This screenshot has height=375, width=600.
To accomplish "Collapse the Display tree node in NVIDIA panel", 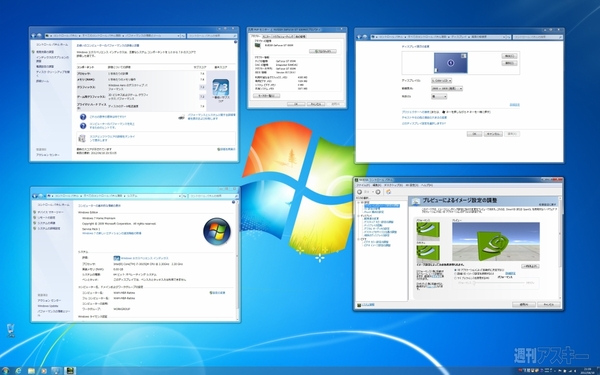I will pos(359,216).
